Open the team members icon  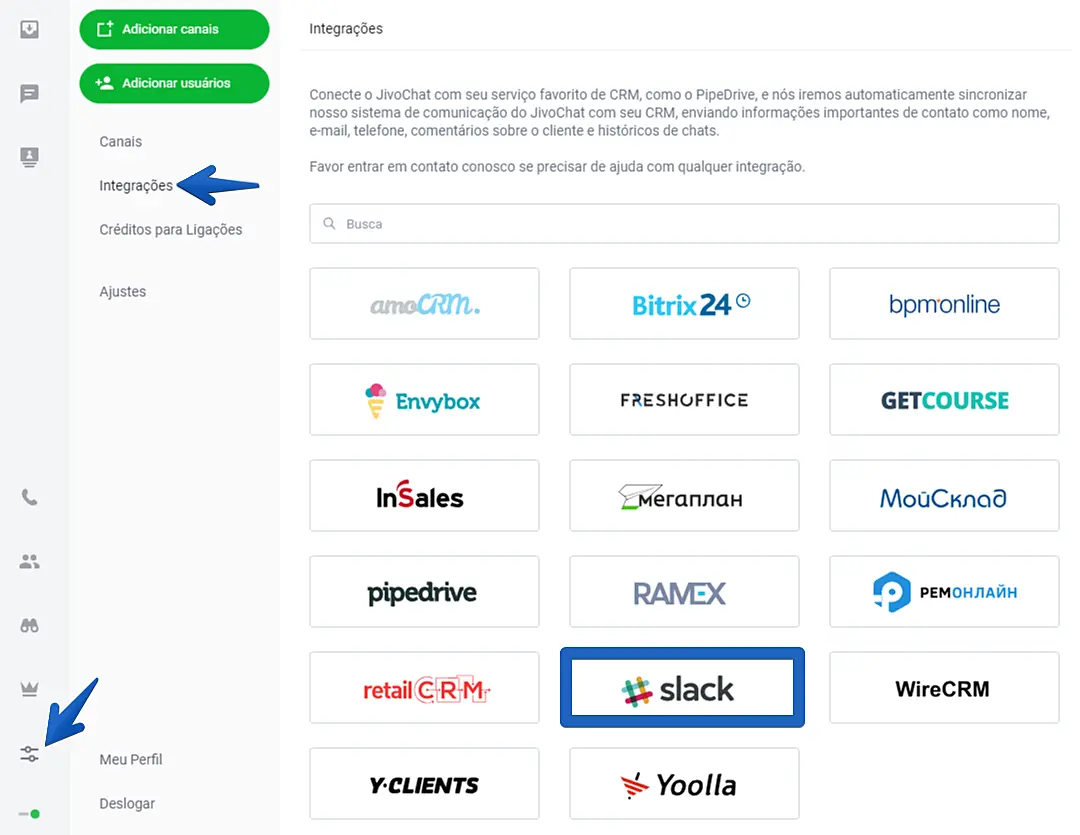tap(30, 562)
